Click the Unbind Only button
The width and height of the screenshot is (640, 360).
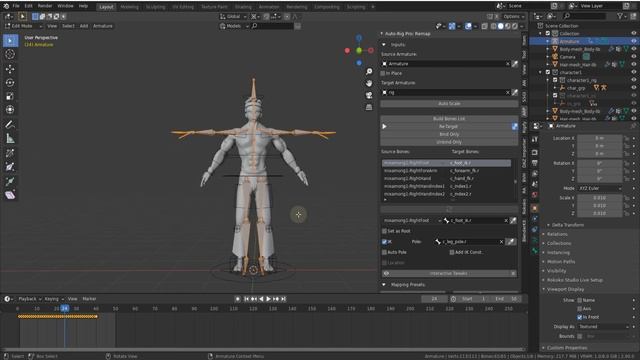(449, 142)
